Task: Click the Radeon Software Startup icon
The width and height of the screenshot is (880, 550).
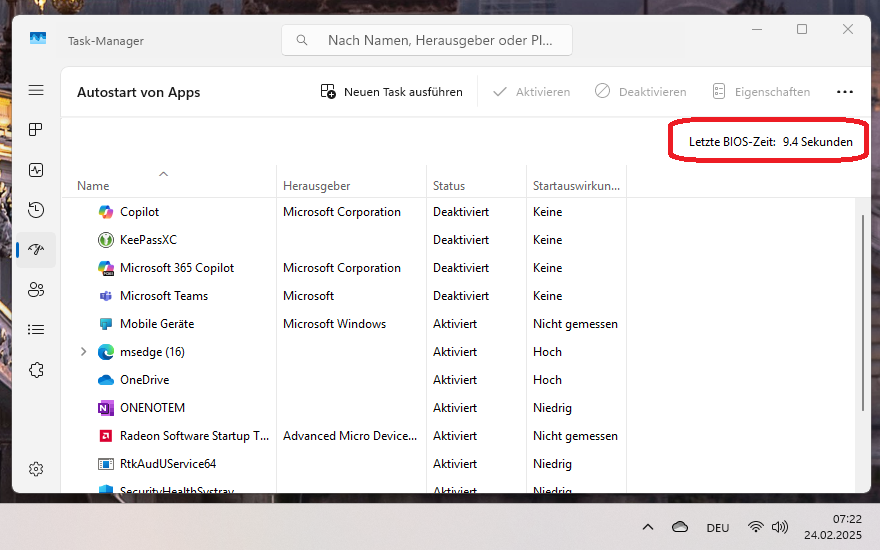Action: [x=106, y=436]
